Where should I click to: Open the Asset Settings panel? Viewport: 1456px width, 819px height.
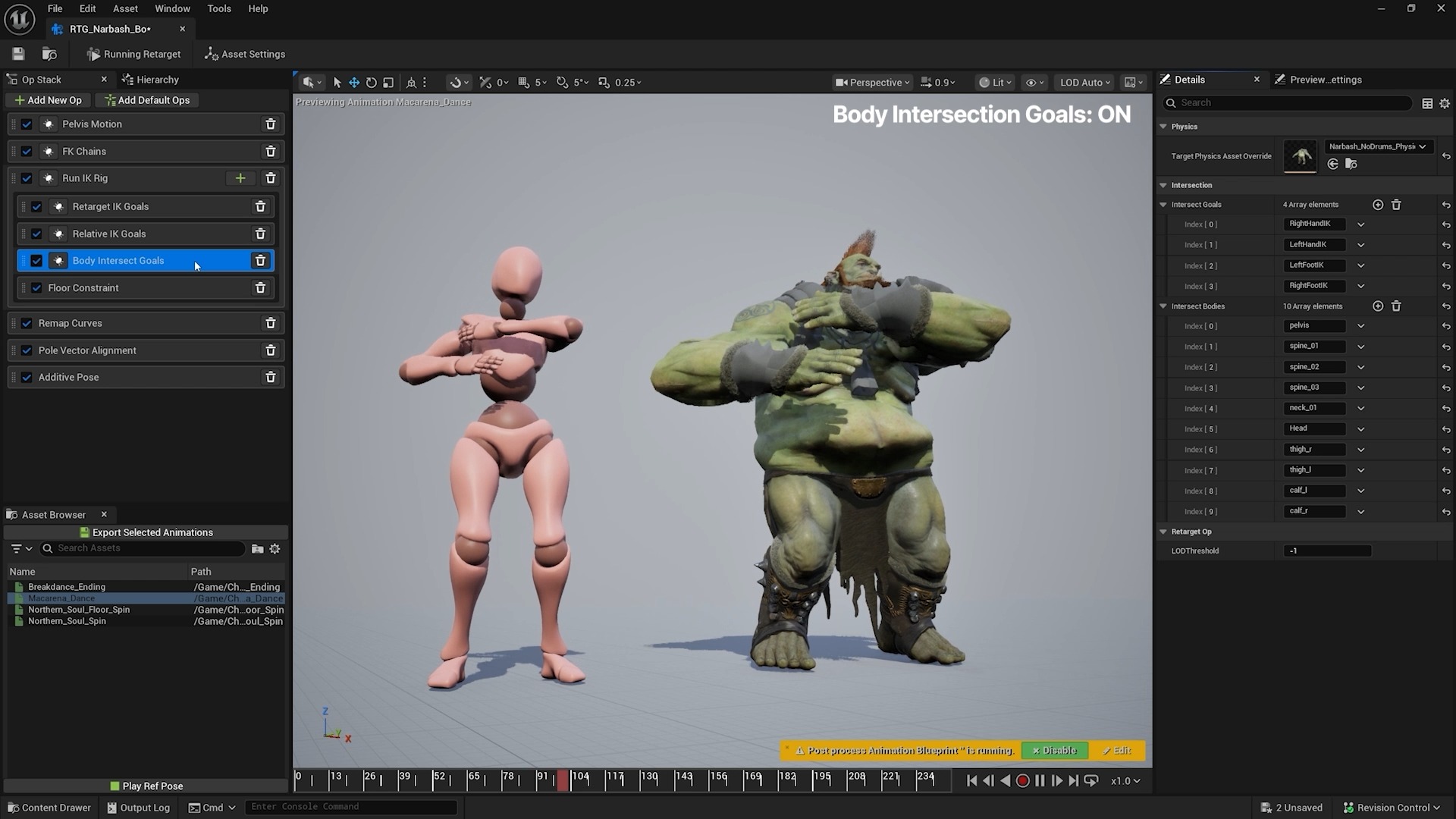point(244,54)
